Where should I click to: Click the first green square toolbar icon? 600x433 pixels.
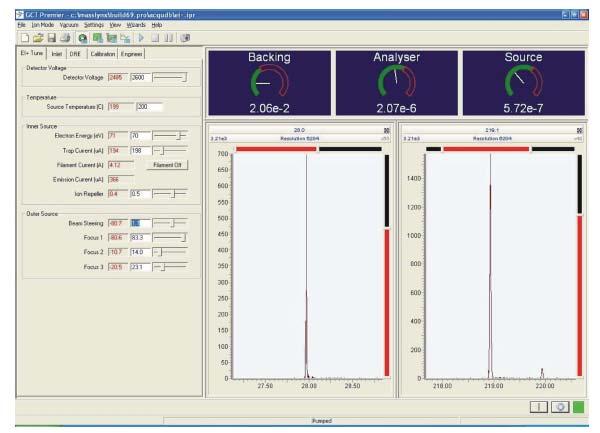coord(98,38)
